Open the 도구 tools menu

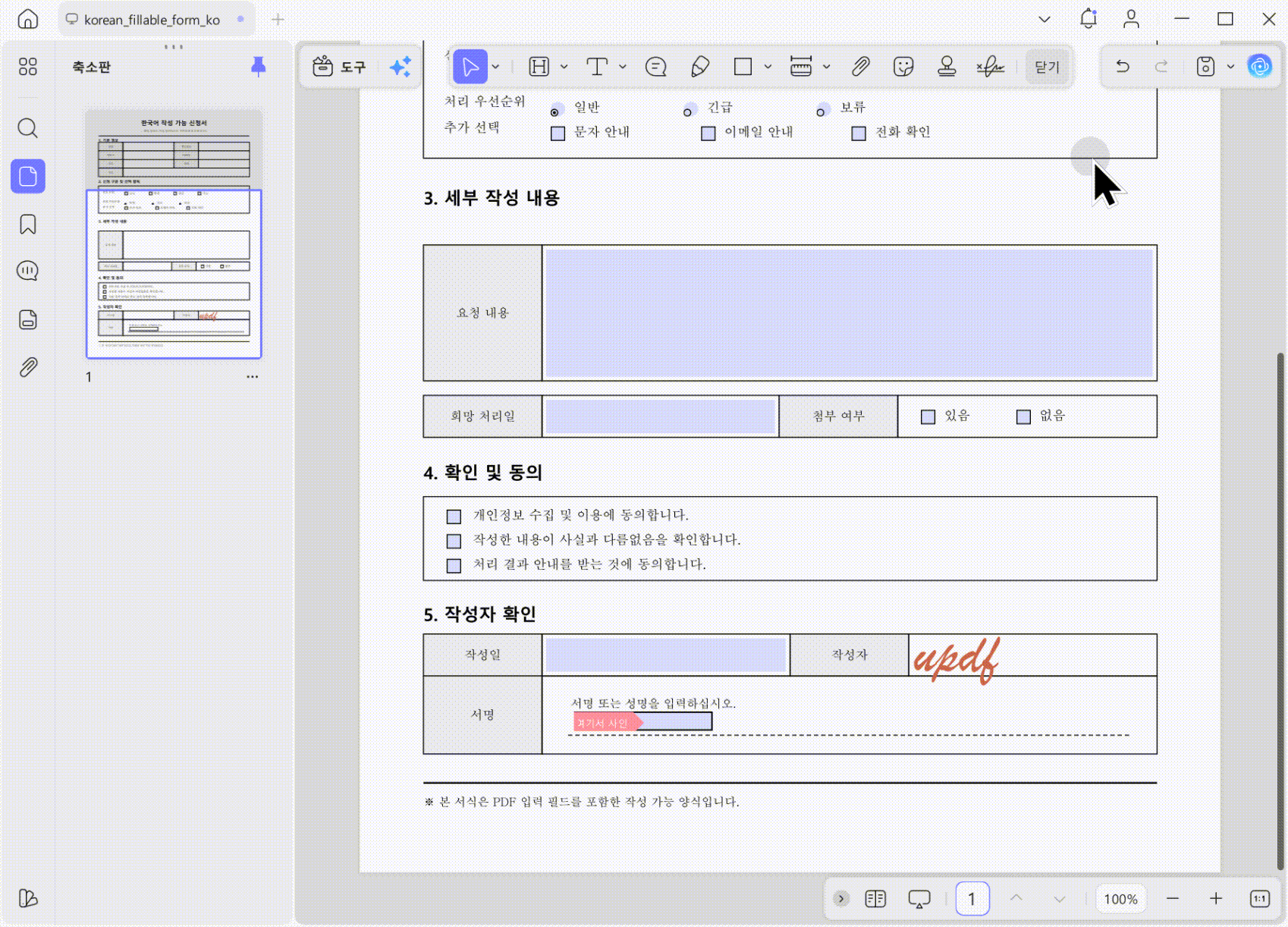pyautogui.click(x=340, y=67)
